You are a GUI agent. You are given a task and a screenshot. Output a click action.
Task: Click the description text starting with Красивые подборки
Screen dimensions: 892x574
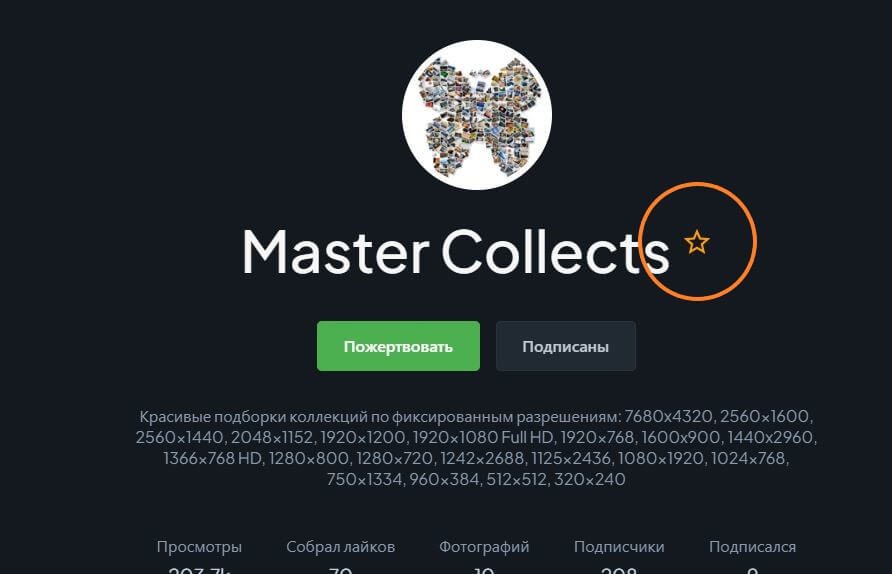476,448
